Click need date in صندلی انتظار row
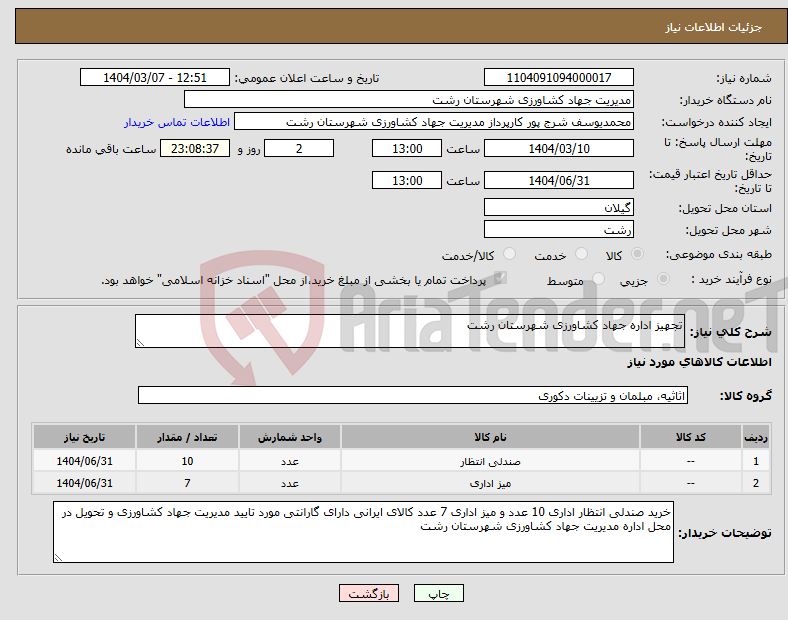788x620 pixels. 84,461
